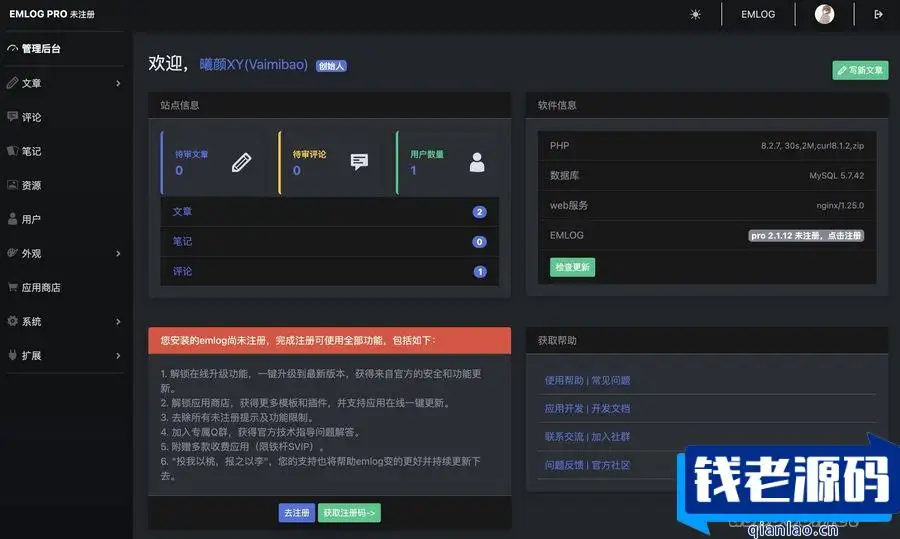This screenshot has width=900, height=539.
Task: Click the 获取帮助 panel header
Action: point(707,340)
